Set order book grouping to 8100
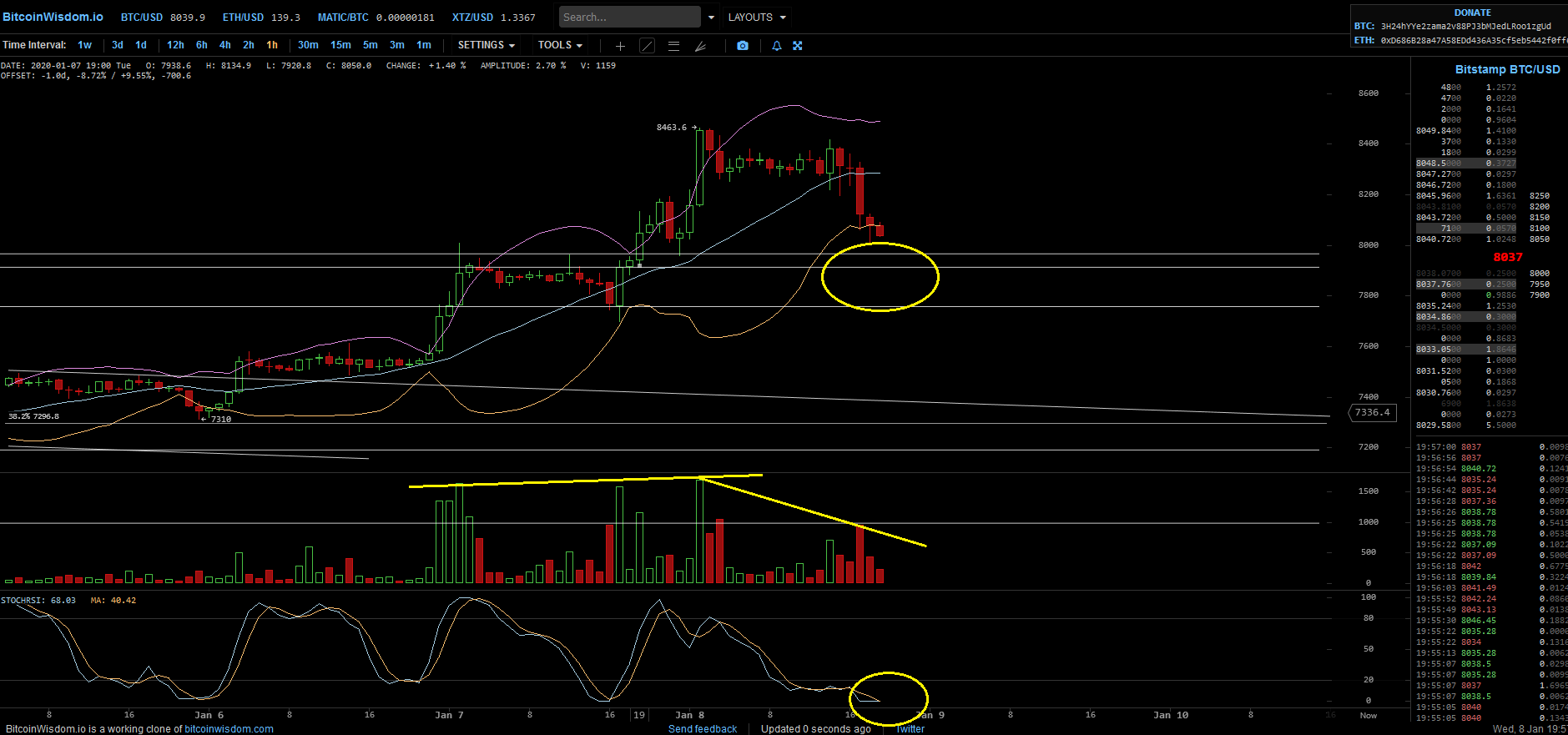This screenshot has width=1568, height=735. tap(1540, 229)
